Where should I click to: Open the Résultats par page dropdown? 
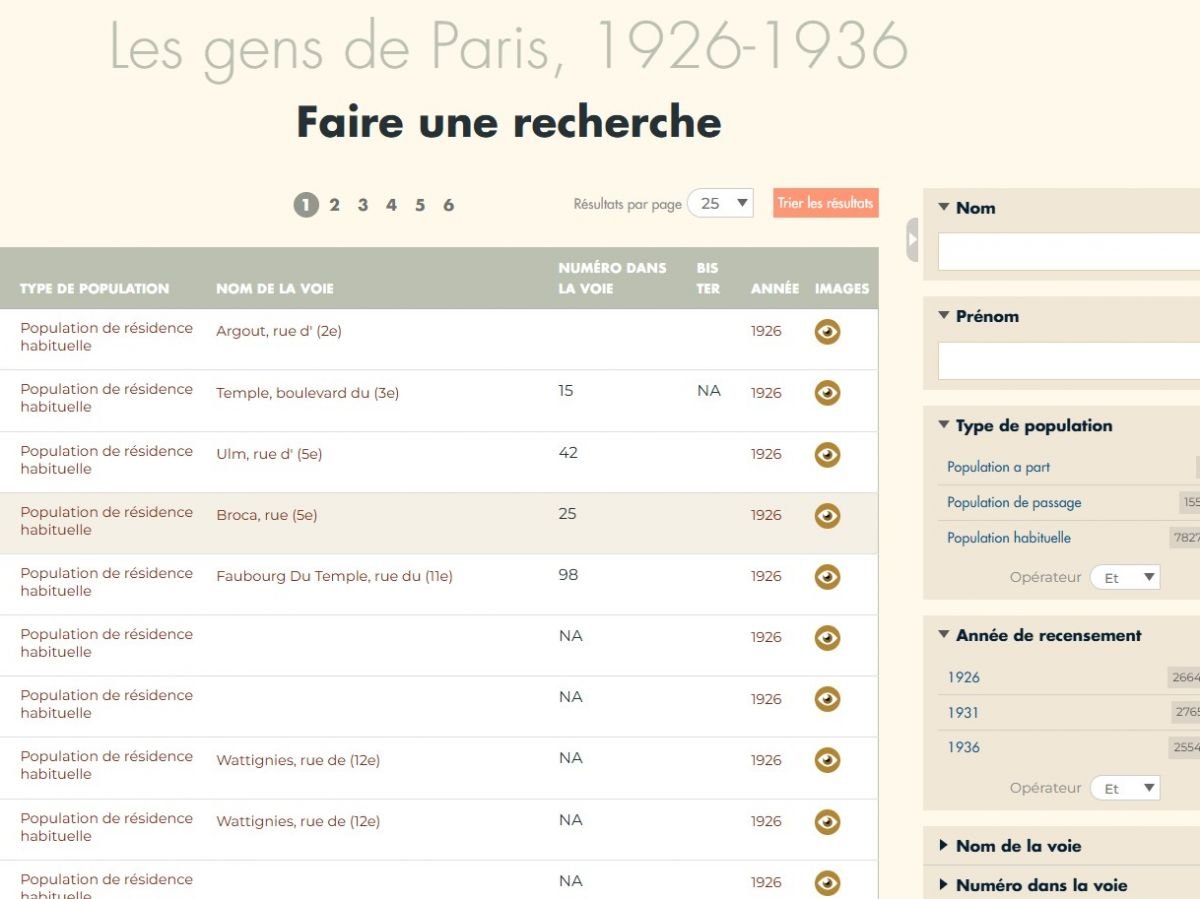click(720, 203)
